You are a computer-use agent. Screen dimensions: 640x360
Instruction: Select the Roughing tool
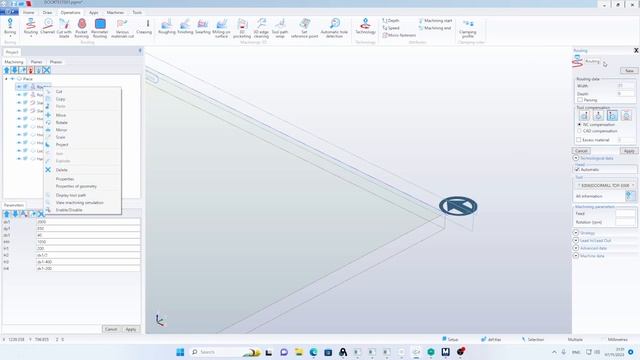click(x=167, y=26)
